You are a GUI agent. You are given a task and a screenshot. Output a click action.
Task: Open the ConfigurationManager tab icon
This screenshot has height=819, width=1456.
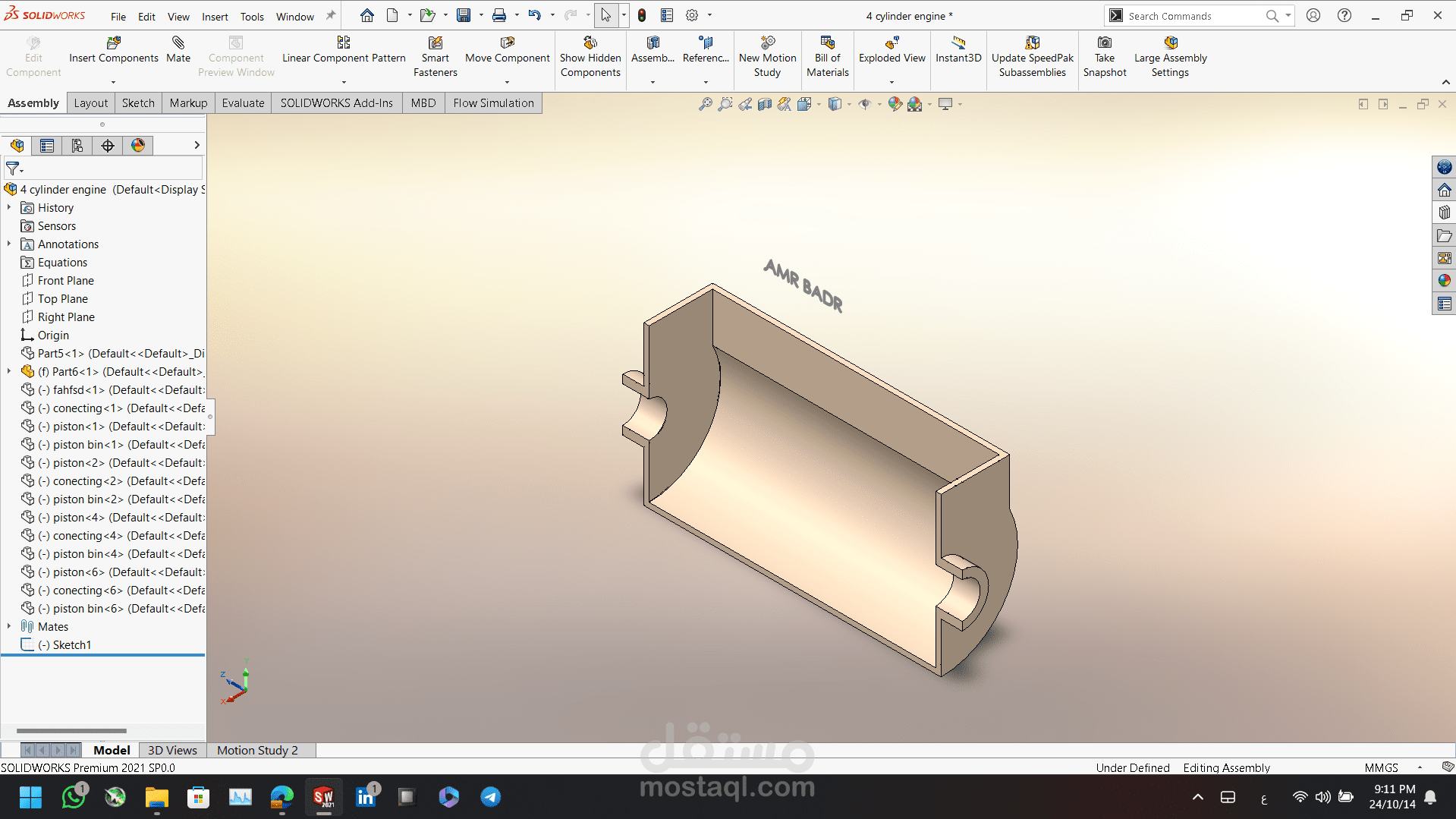click(x=77, y=146)
